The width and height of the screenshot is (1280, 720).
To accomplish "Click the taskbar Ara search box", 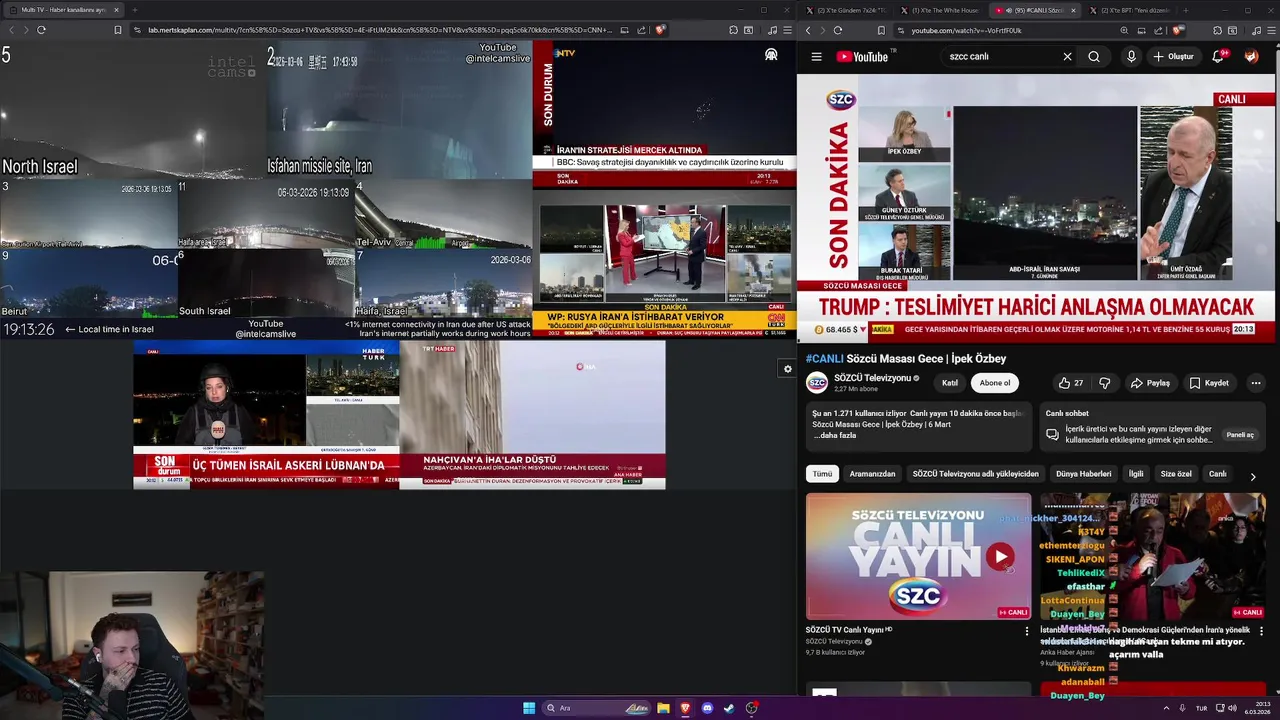I will coord(598,708).
